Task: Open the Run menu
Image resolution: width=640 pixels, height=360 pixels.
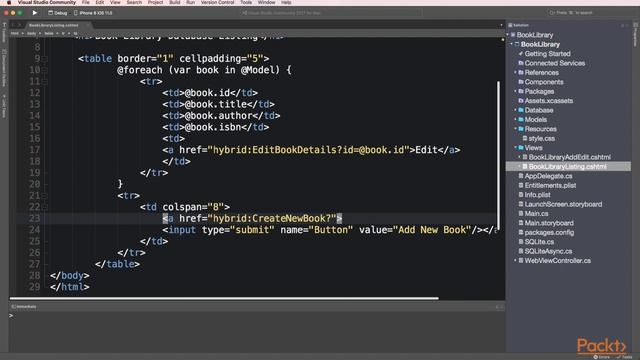Action: [190, 2]
